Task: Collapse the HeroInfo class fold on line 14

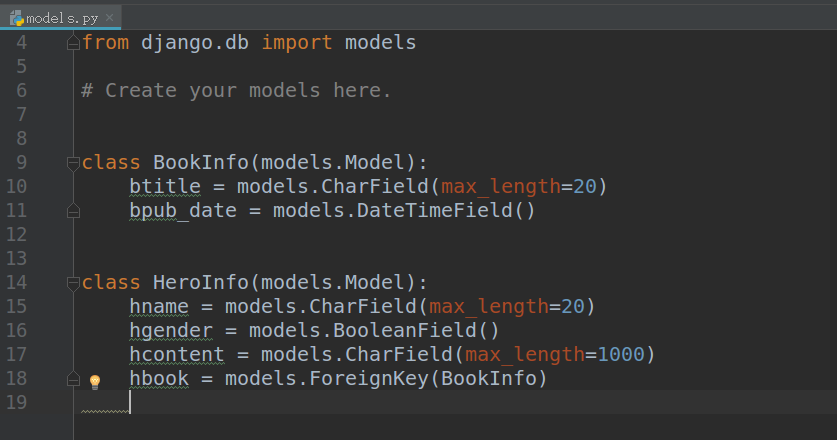Action: (73, 283)
